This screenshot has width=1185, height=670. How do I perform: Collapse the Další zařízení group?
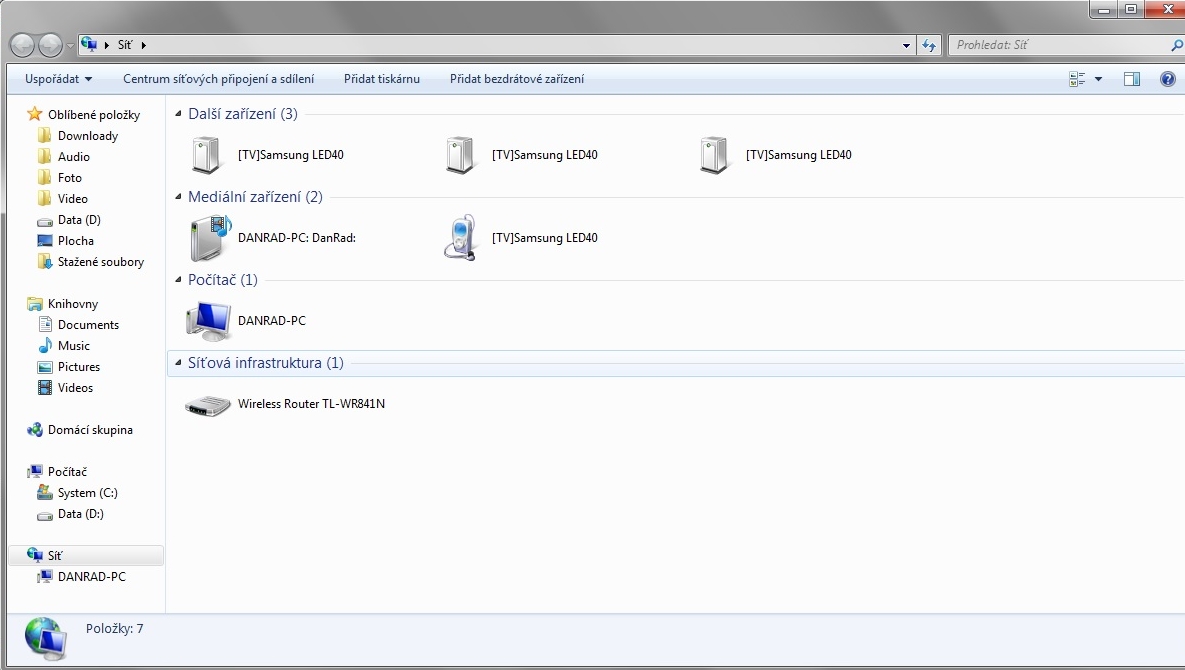click(x=179, y=114)
